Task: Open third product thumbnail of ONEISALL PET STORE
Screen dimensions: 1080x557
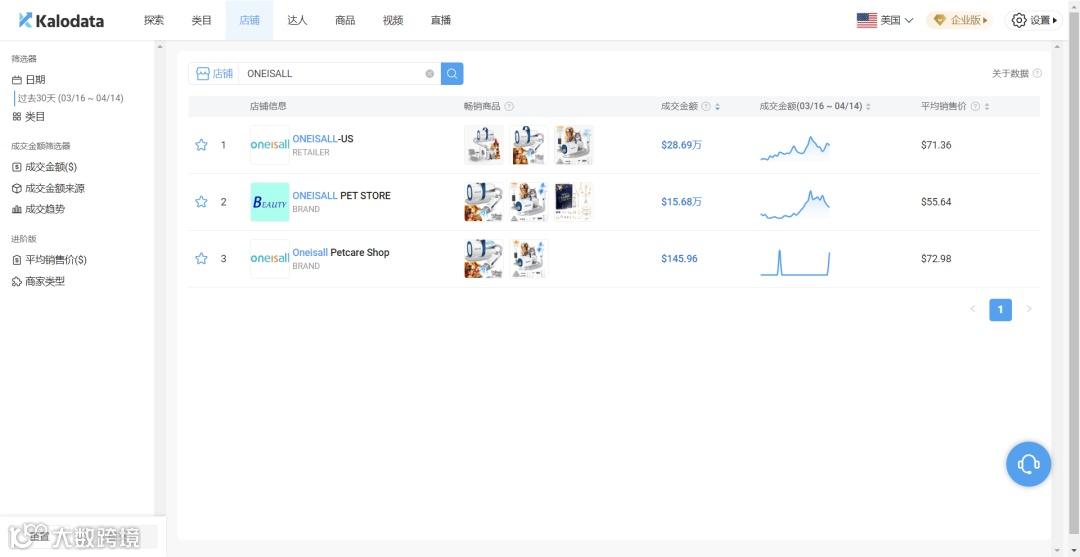Action: pos(573,202)
